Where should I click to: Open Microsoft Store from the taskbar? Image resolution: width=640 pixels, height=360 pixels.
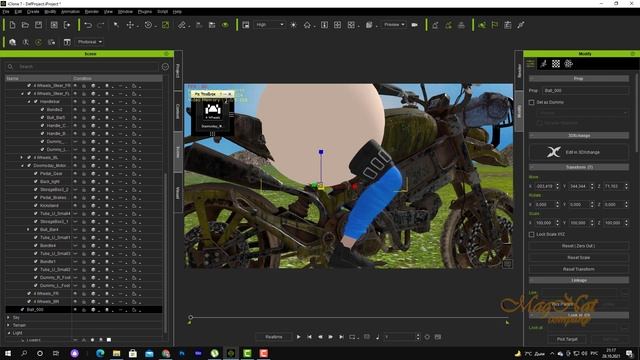click(x=133, y=353)
